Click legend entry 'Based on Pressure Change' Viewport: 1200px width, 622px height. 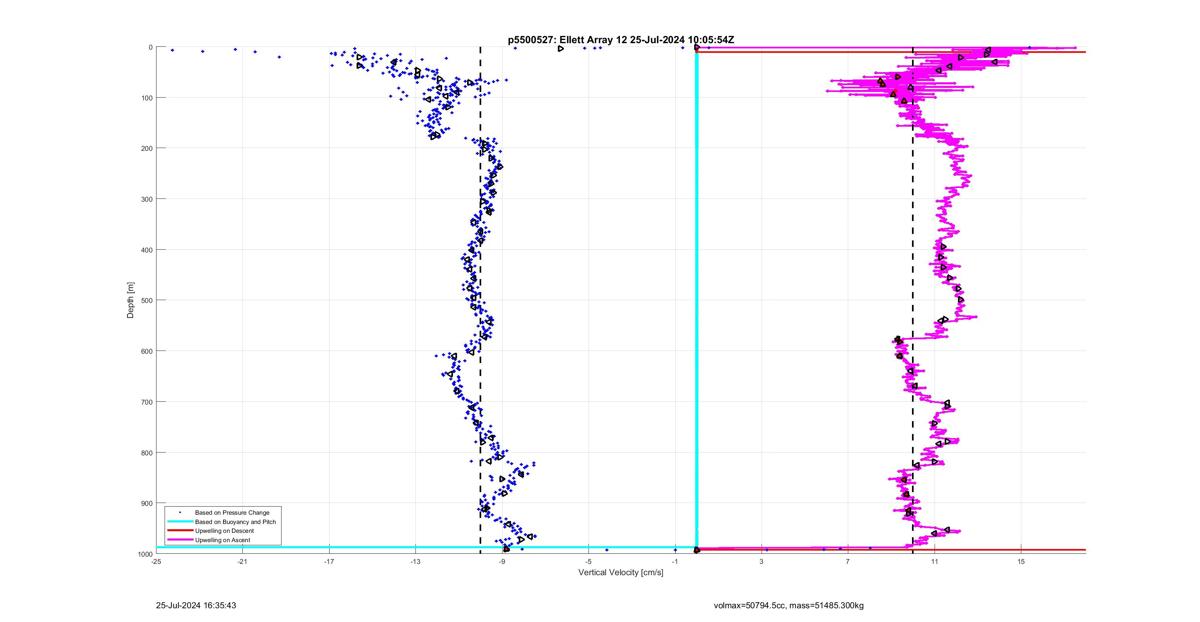232,513
